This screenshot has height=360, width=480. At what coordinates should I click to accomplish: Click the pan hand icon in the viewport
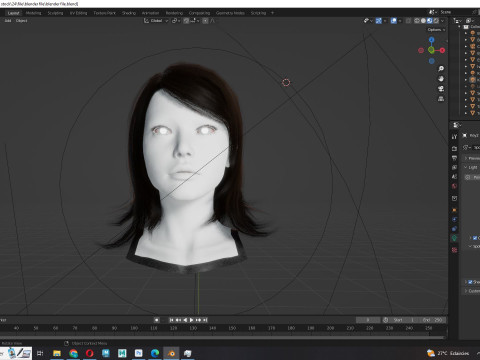[x=441, y=79]
